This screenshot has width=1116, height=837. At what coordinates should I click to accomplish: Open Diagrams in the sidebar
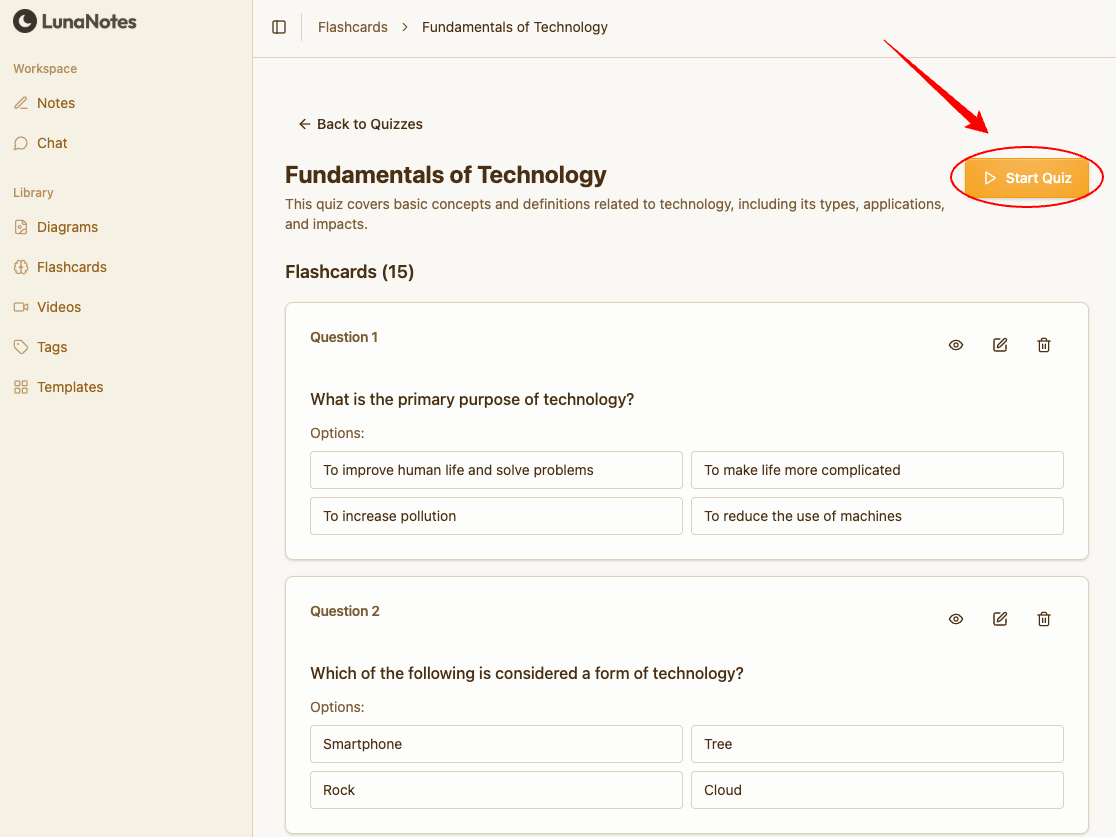coord(67,227)
